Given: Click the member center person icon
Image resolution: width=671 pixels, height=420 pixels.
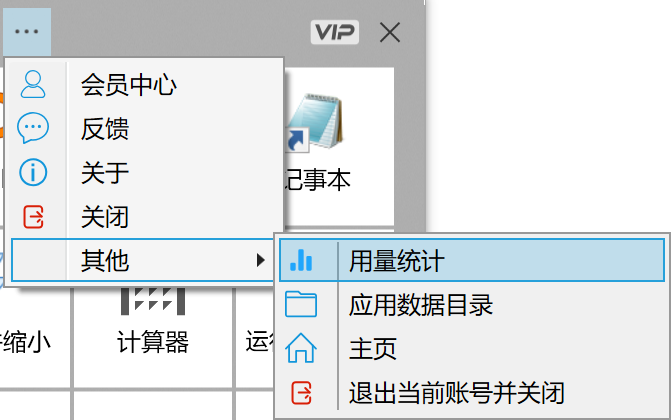Looking at the screenshot, I should [33, 84].
